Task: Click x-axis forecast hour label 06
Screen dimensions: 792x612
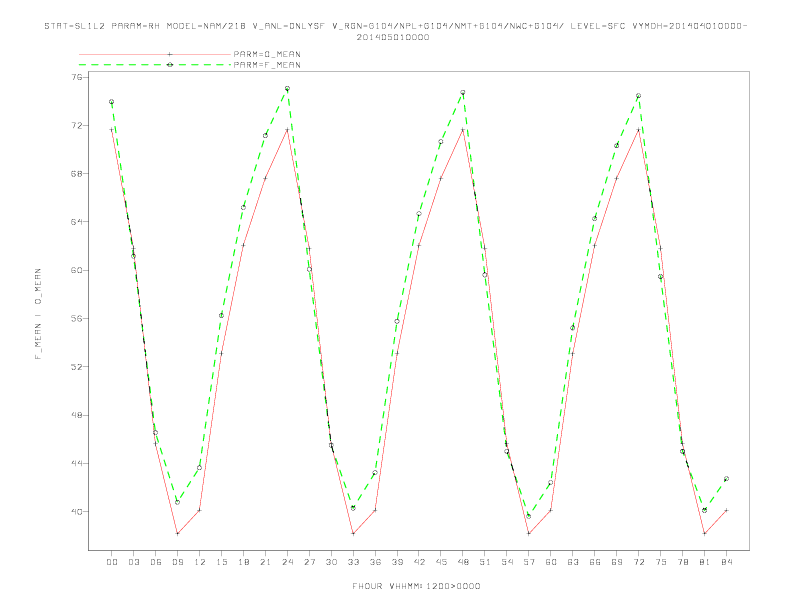Action: pos(156,562)
